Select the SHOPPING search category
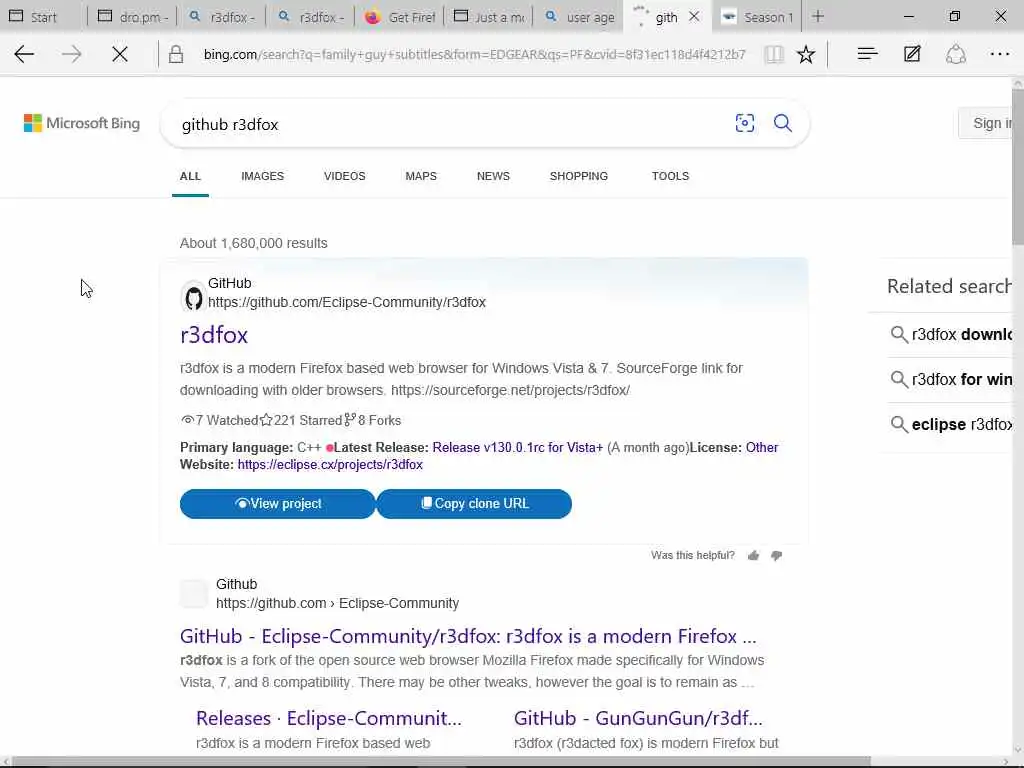This screenshot has width=1024, height=768. [x=579, y=176]
